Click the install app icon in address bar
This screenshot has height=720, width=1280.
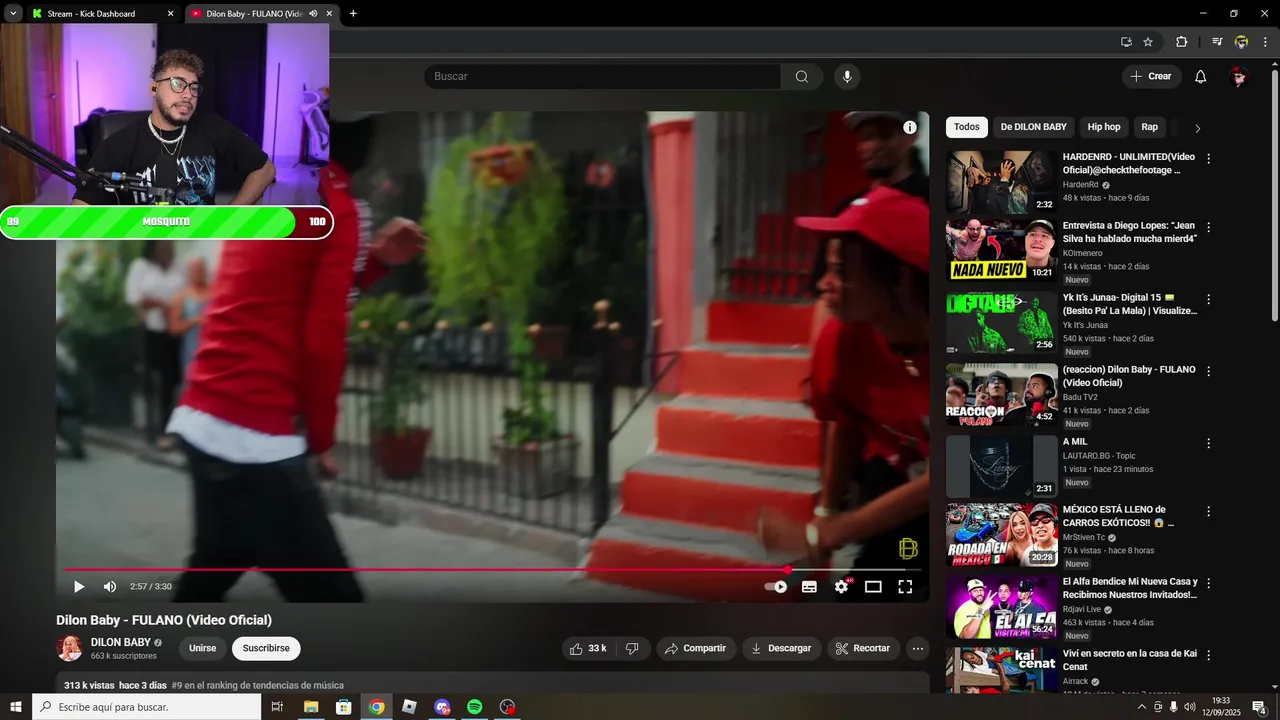pyautogui.click(x=1126, y=42)
